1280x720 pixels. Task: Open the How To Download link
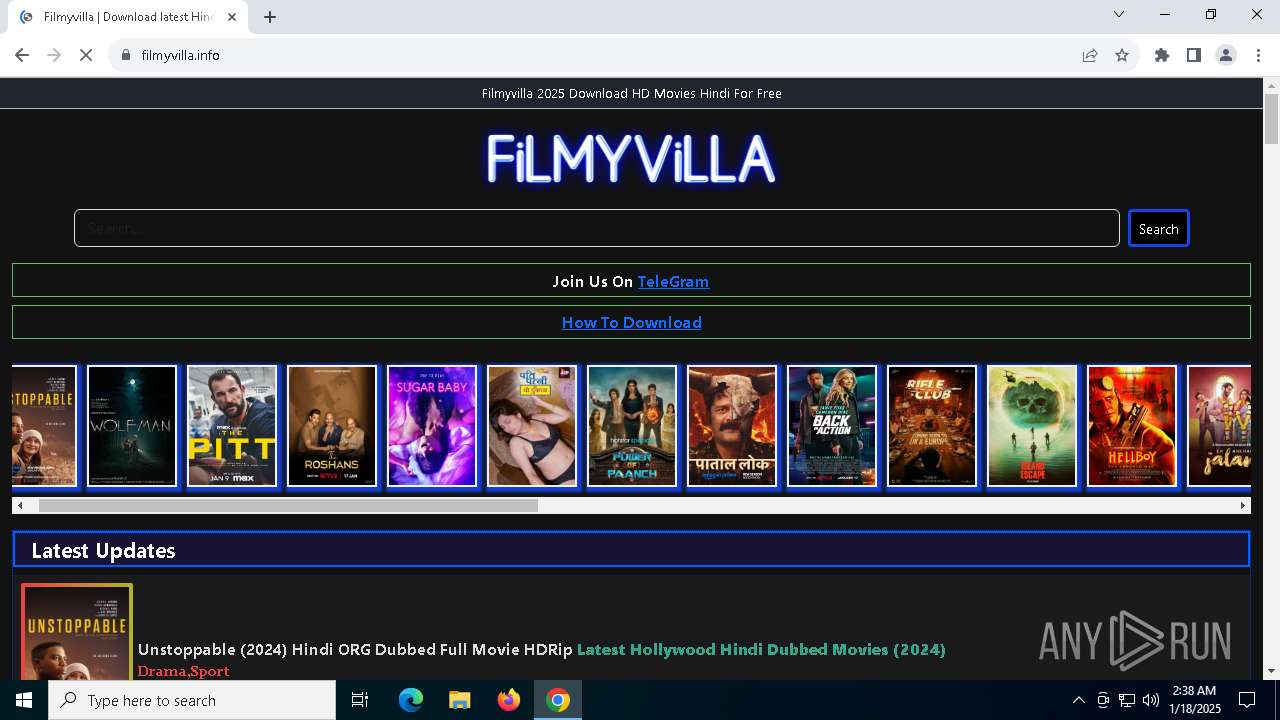631,322
